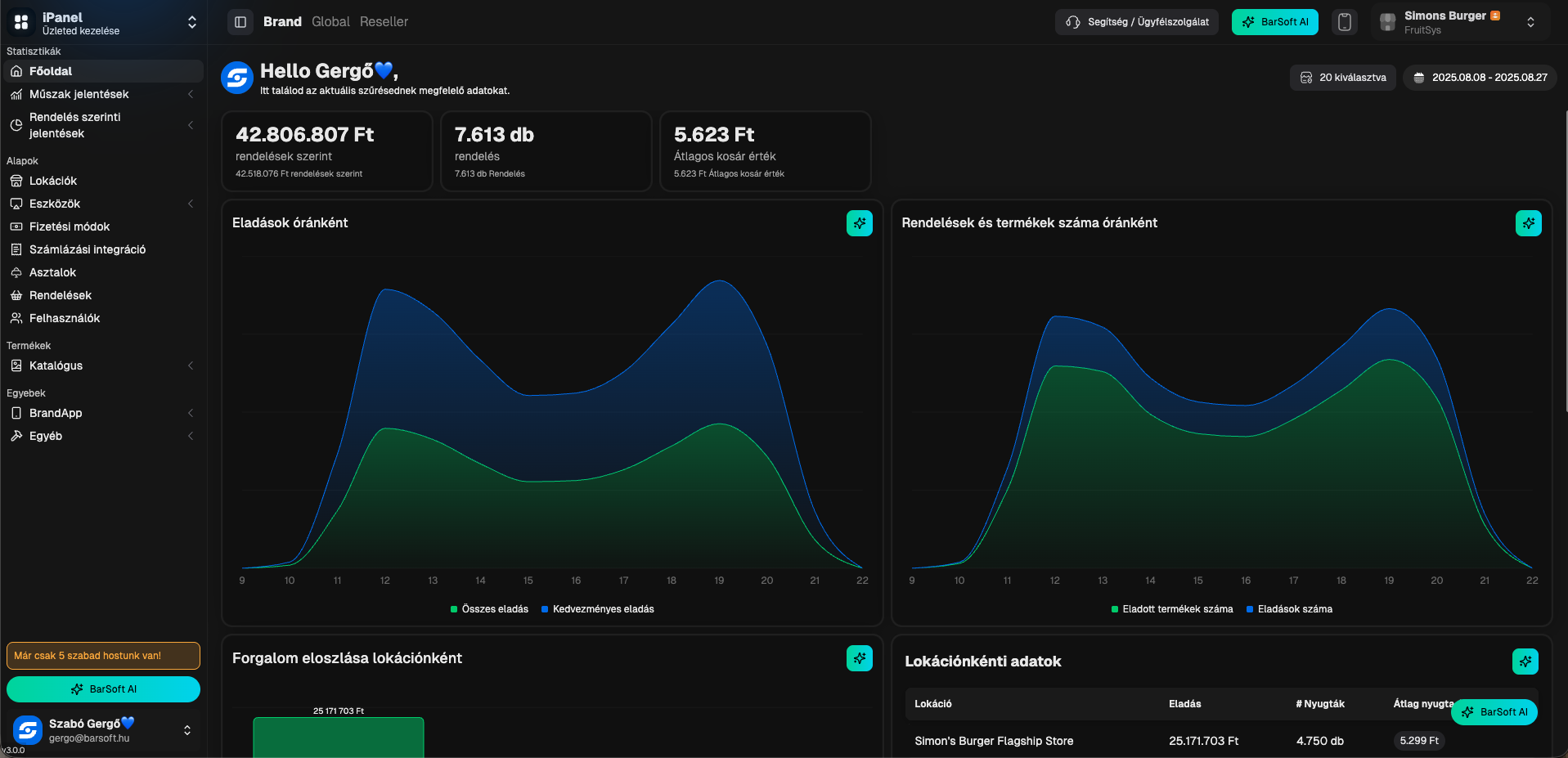The width and height of the screenshot is (1568, 758).
Task: Toggle the sidebar panel icon
Action: click(240, 22)
